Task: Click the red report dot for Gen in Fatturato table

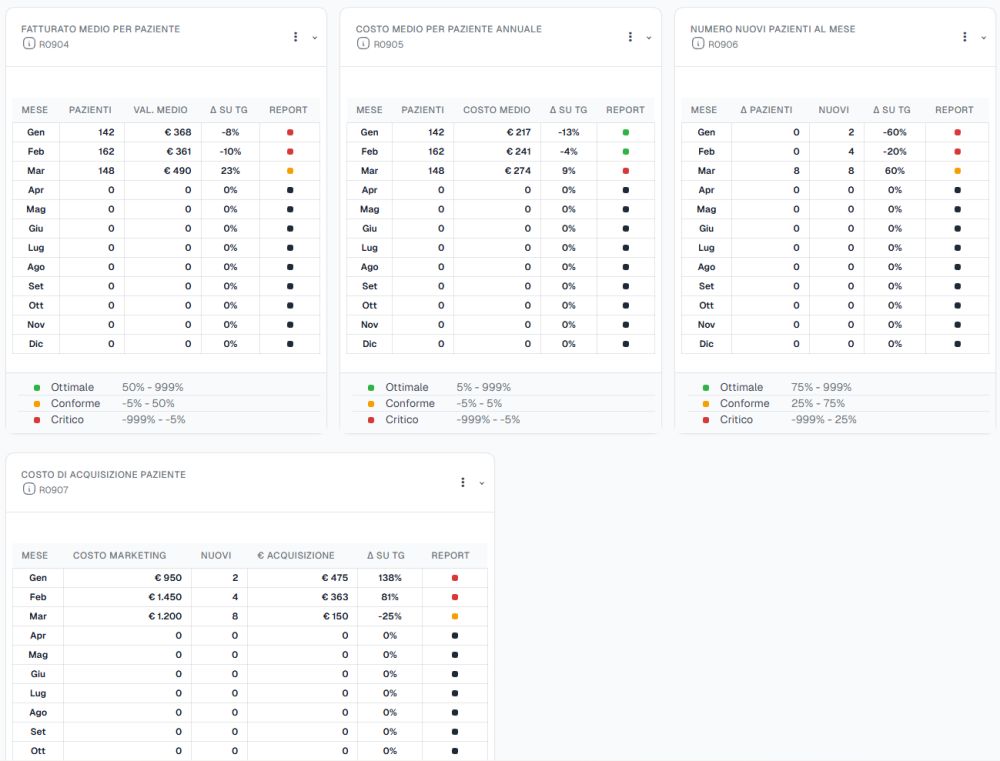Action: [290, 132]
